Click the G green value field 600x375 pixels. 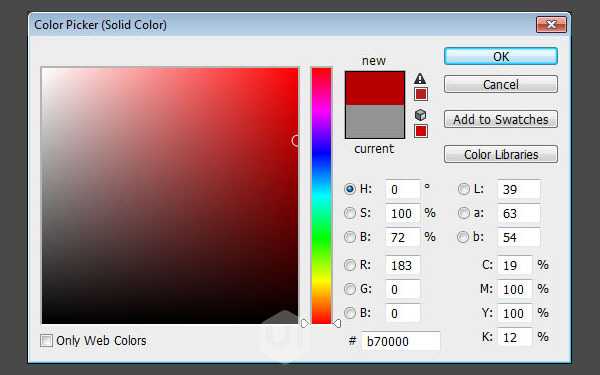[403, 289]
